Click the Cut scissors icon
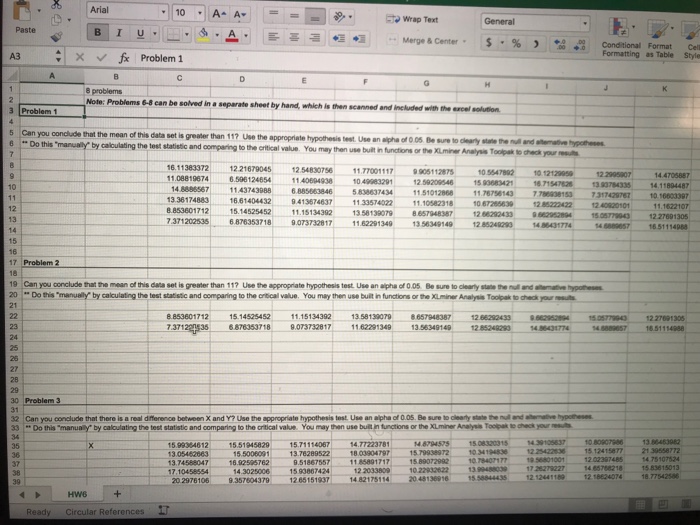 click(x=56, y=5)
